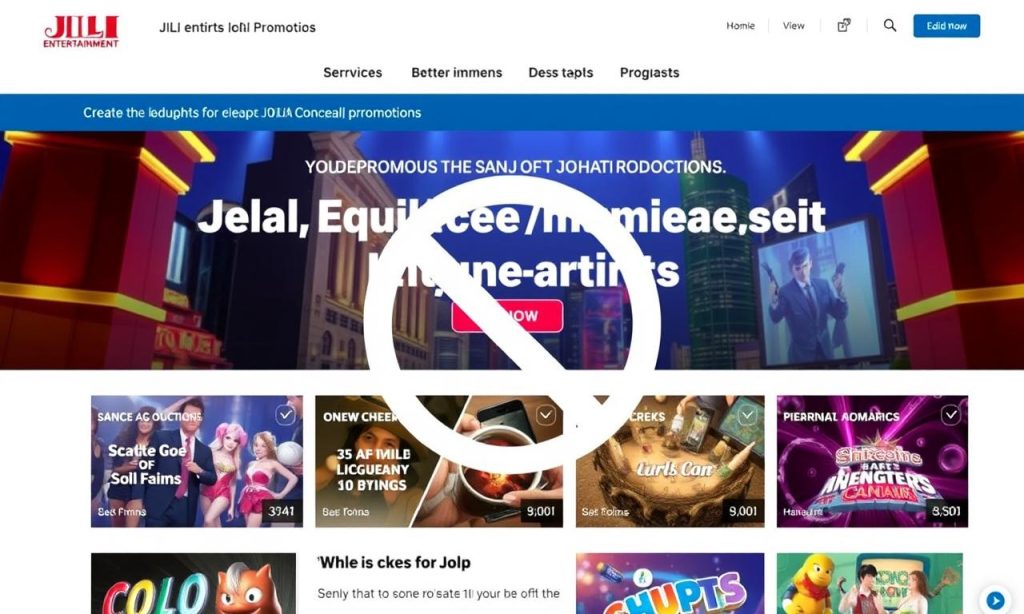The height and width of the screenshot is (614, 1024).
Task: Select the Dess tapls menu item
Action: (560, 73)
